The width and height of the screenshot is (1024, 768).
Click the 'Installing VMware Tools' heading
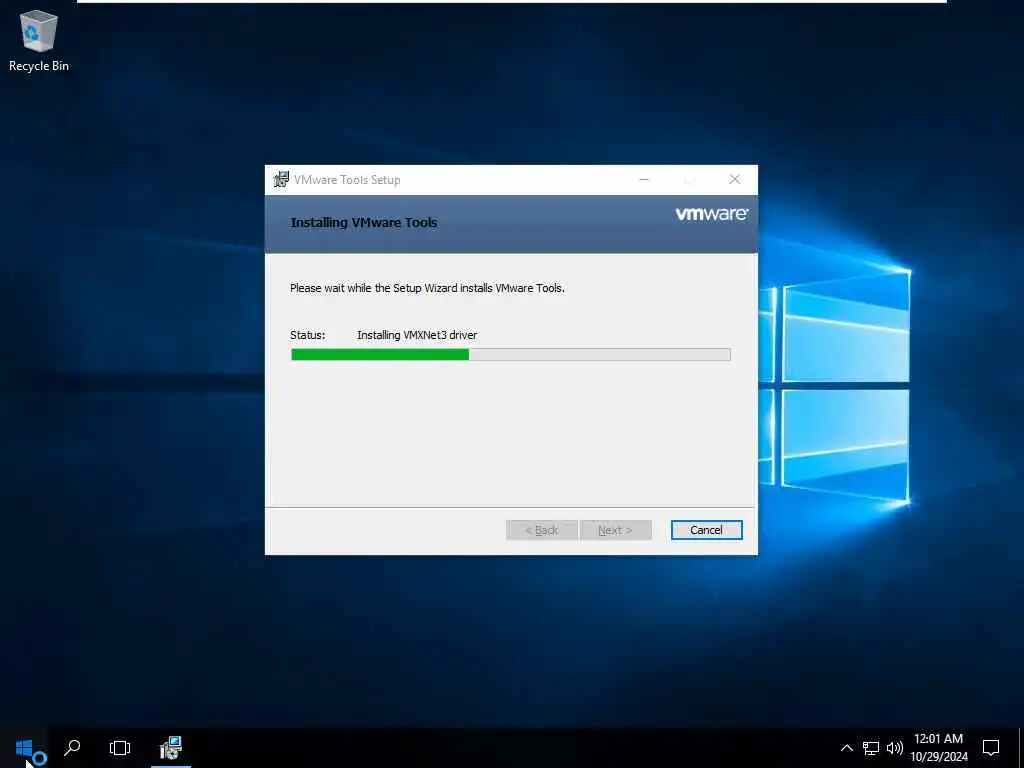tap(364, 223)
